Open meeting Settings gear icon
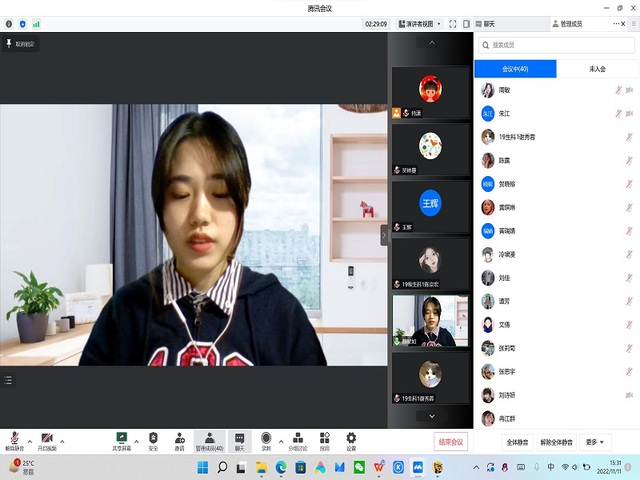This screenshot has width=640, height=480. tap(351, 439)
